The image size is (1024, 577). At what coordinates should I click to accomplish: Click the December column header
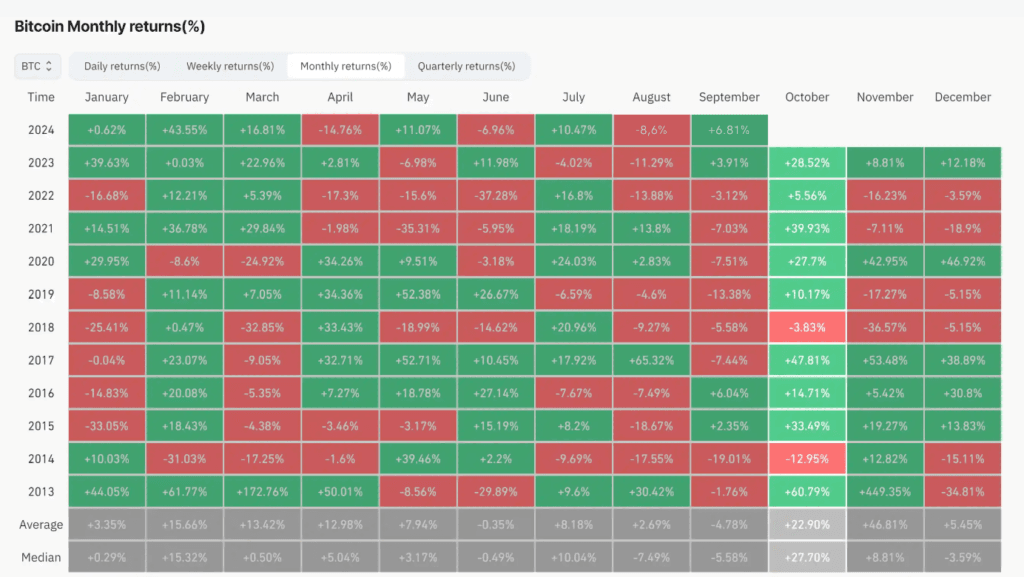[x=963, y=97]
